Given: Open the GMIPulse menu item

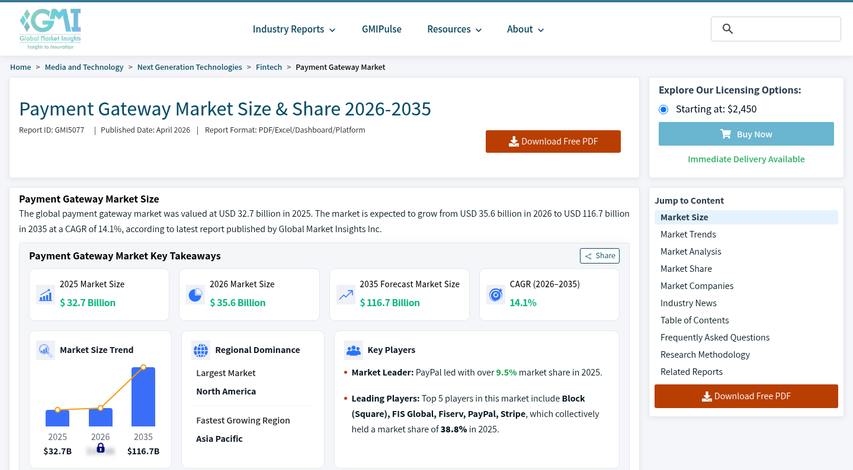Looking at the screenshot, I should point(381,29).
